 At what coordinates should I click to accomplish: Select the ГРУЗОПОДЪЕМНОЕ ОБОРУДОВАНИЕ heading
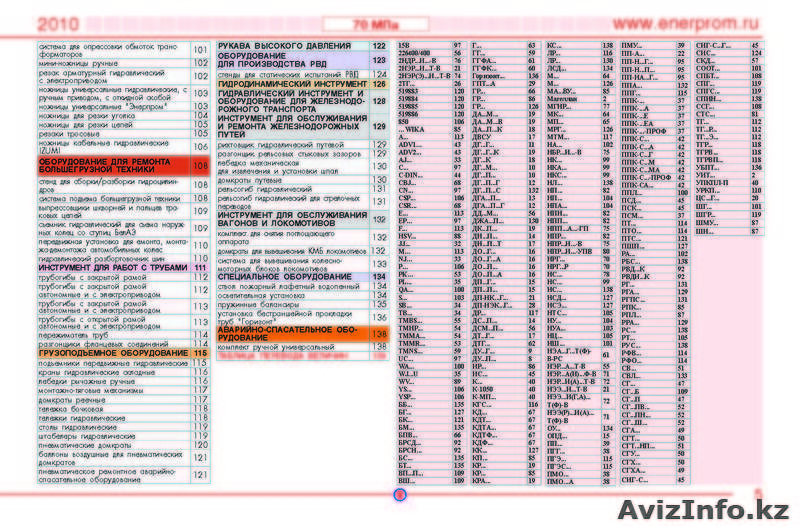tap(110, 353)
